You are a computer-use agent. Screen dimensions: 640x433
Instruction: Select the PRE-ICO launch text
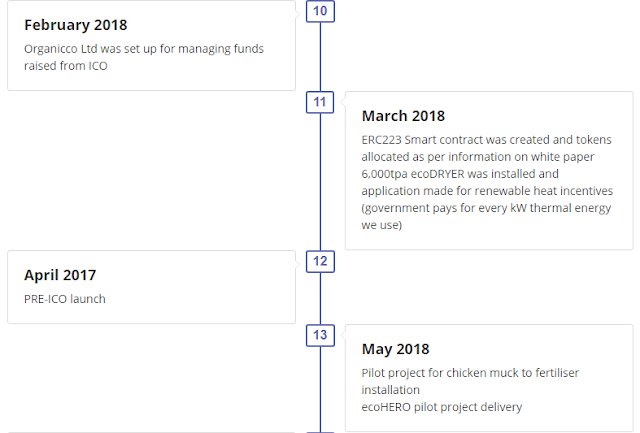coord(65,299)
